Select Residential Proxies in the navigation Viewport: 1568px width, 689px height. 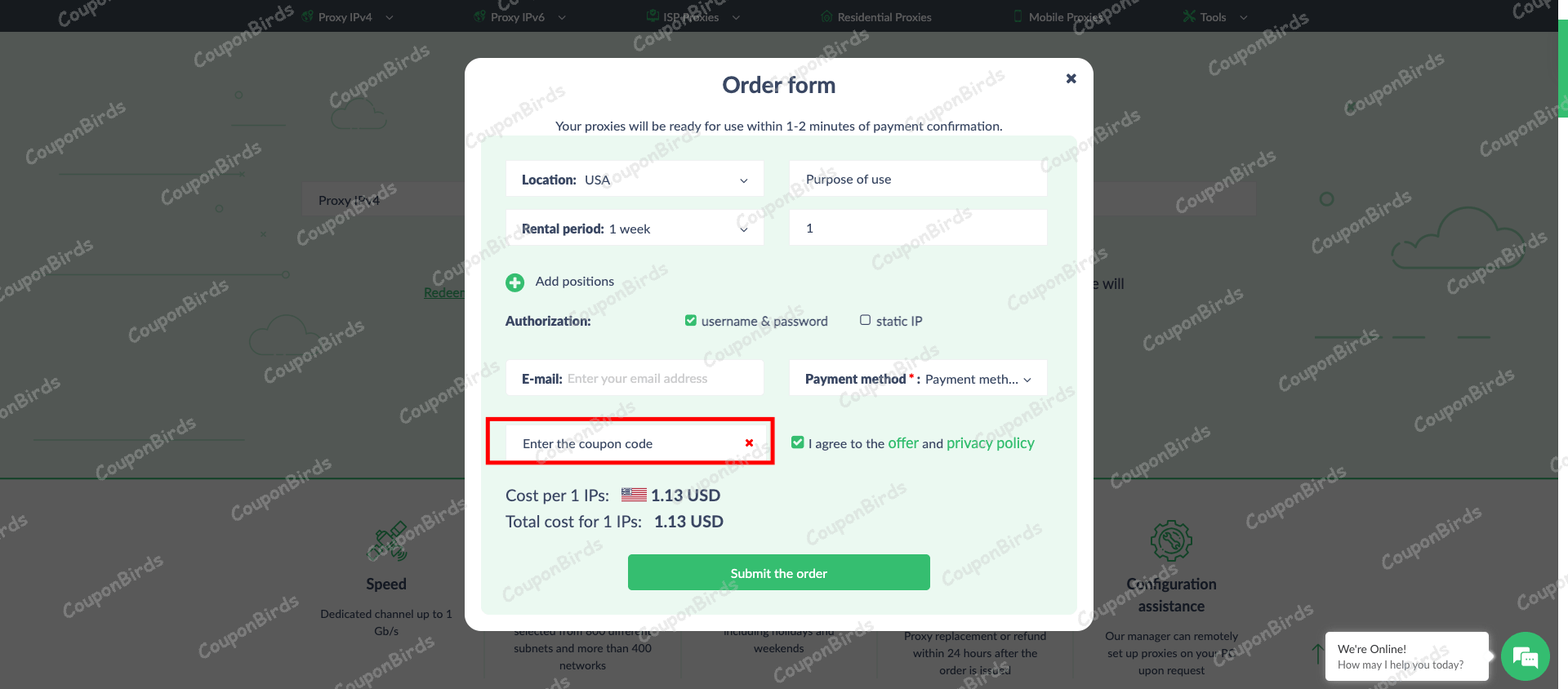click(875, 16)
